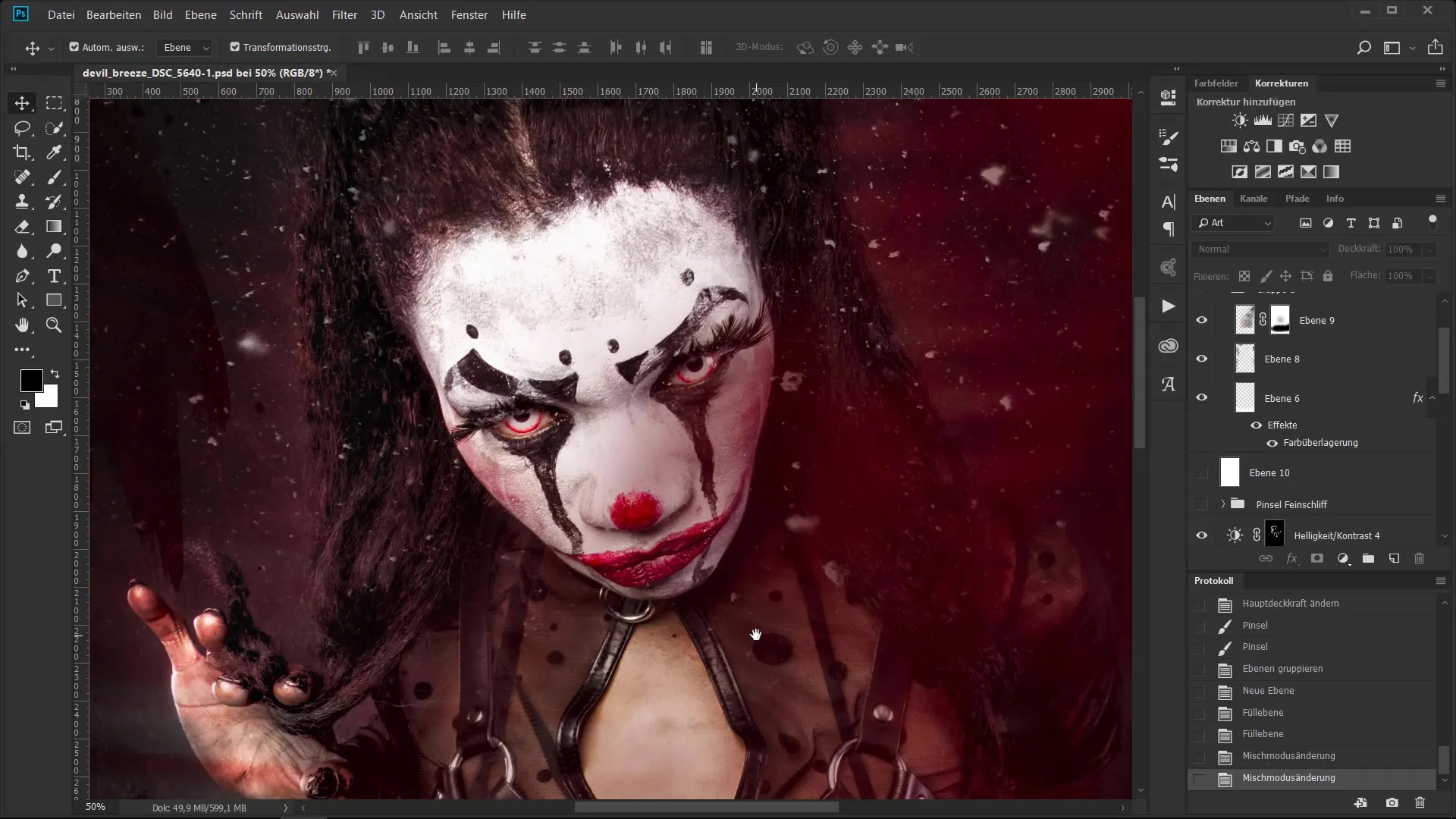The image size is (1456, 819).
Task: Show Ebene 10 layer visibility
Action: (1202, 473)
